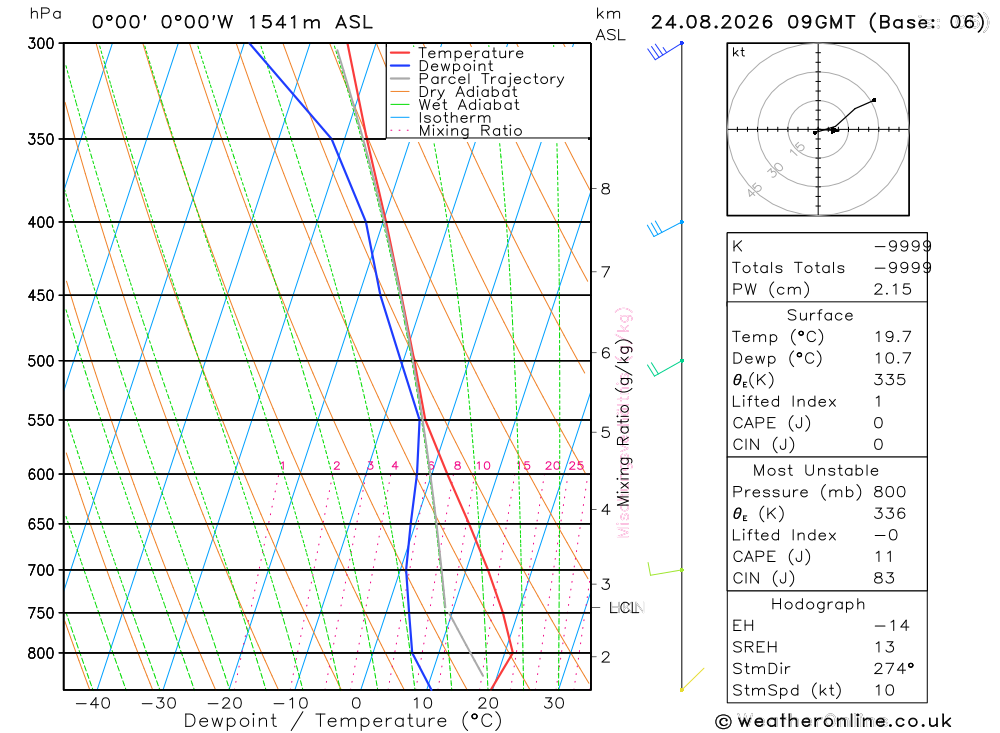Image resolution: width=1000 pixels, height=733 pixels.
Task: Click the Most Unstable CIN value 83
Action: click(x=885, y=579)
